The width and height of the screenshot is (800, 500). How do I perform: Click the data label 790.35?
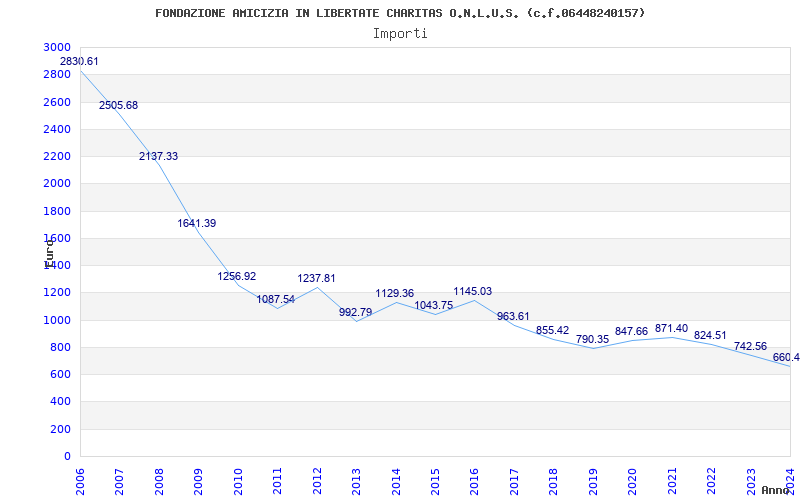(592, 339)
